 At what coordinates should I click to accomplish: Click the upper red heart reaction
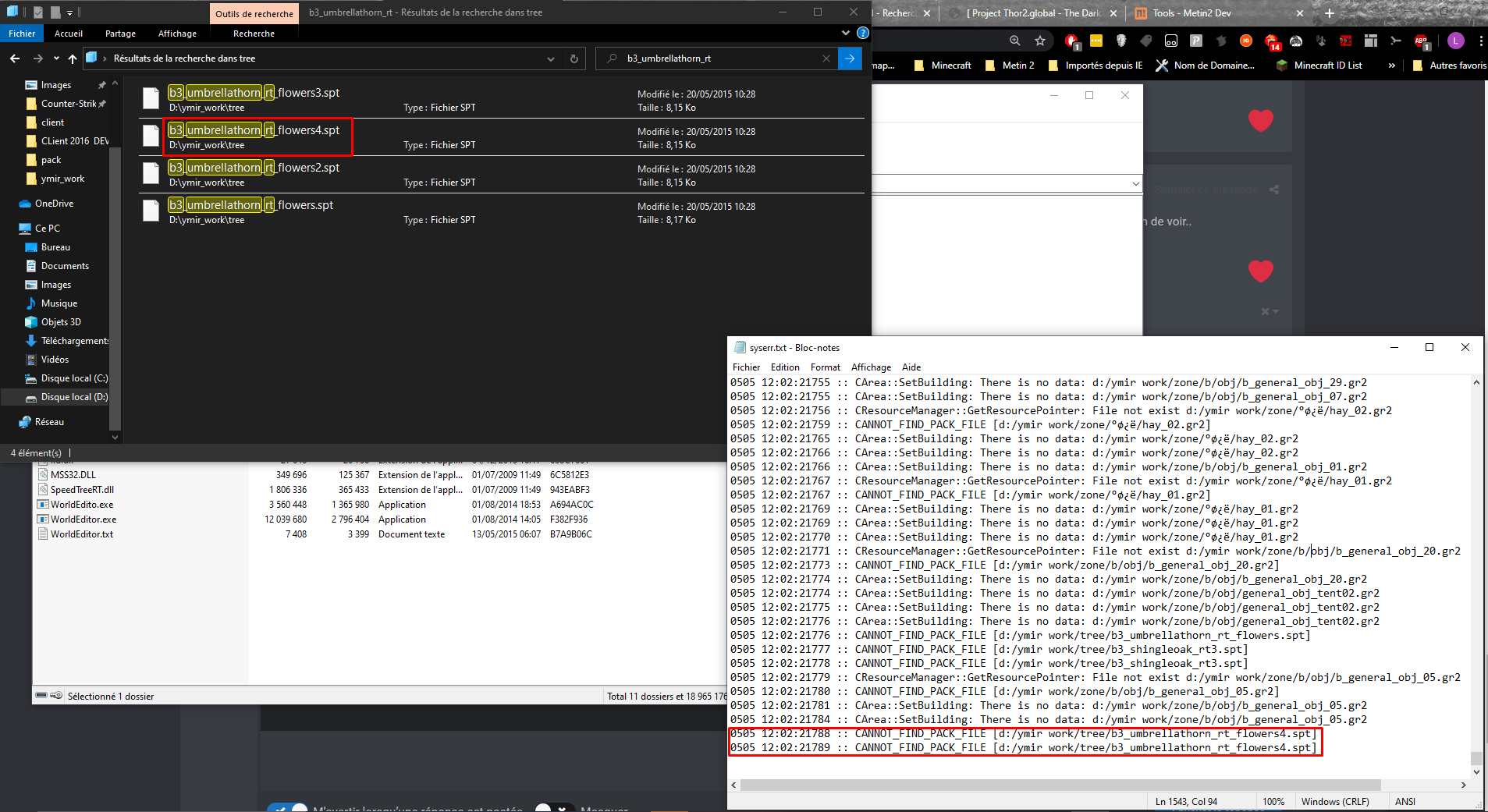1261,120
